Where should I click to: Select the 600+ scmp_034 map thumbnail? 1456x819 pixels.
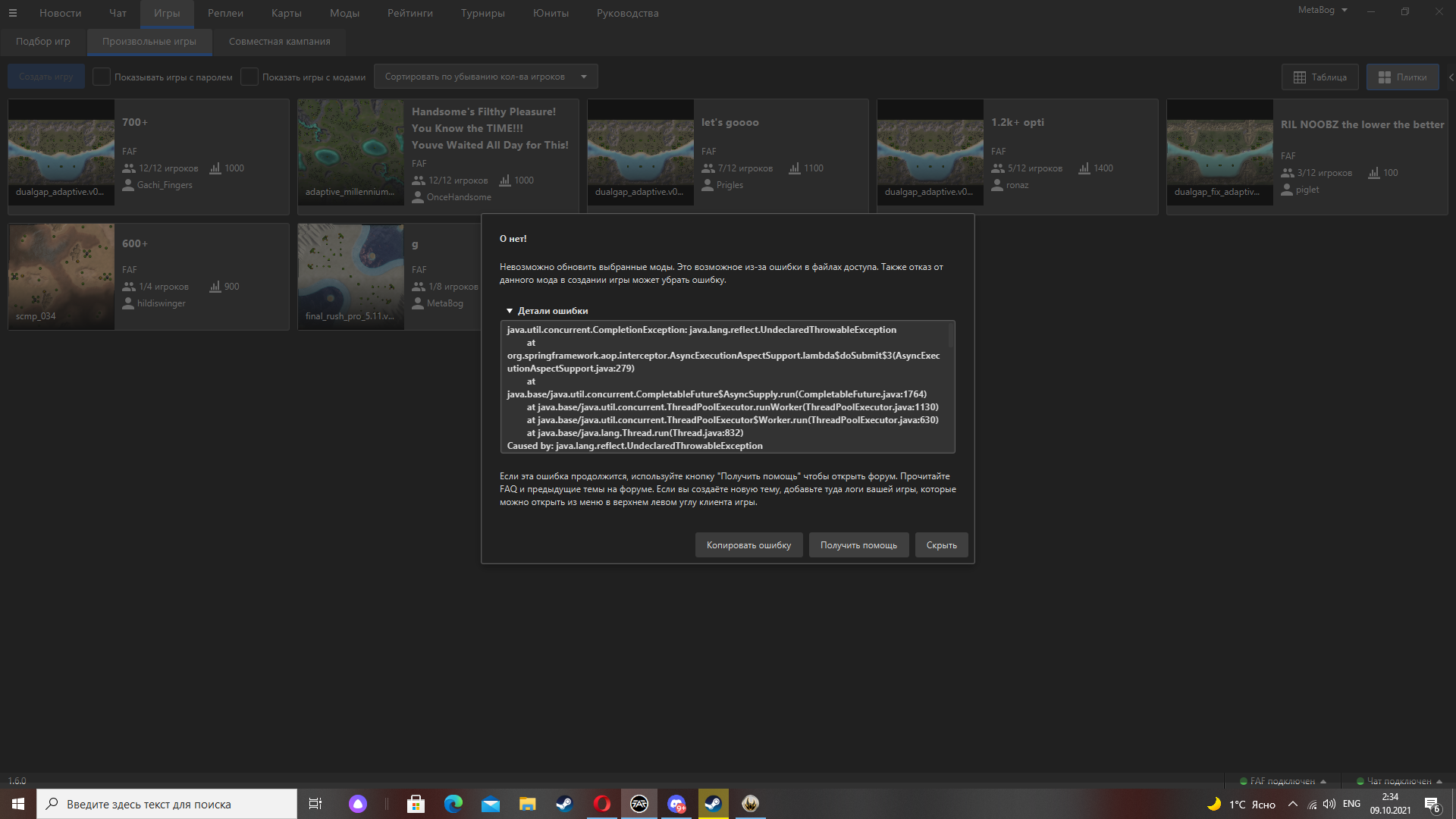[61, 277]
